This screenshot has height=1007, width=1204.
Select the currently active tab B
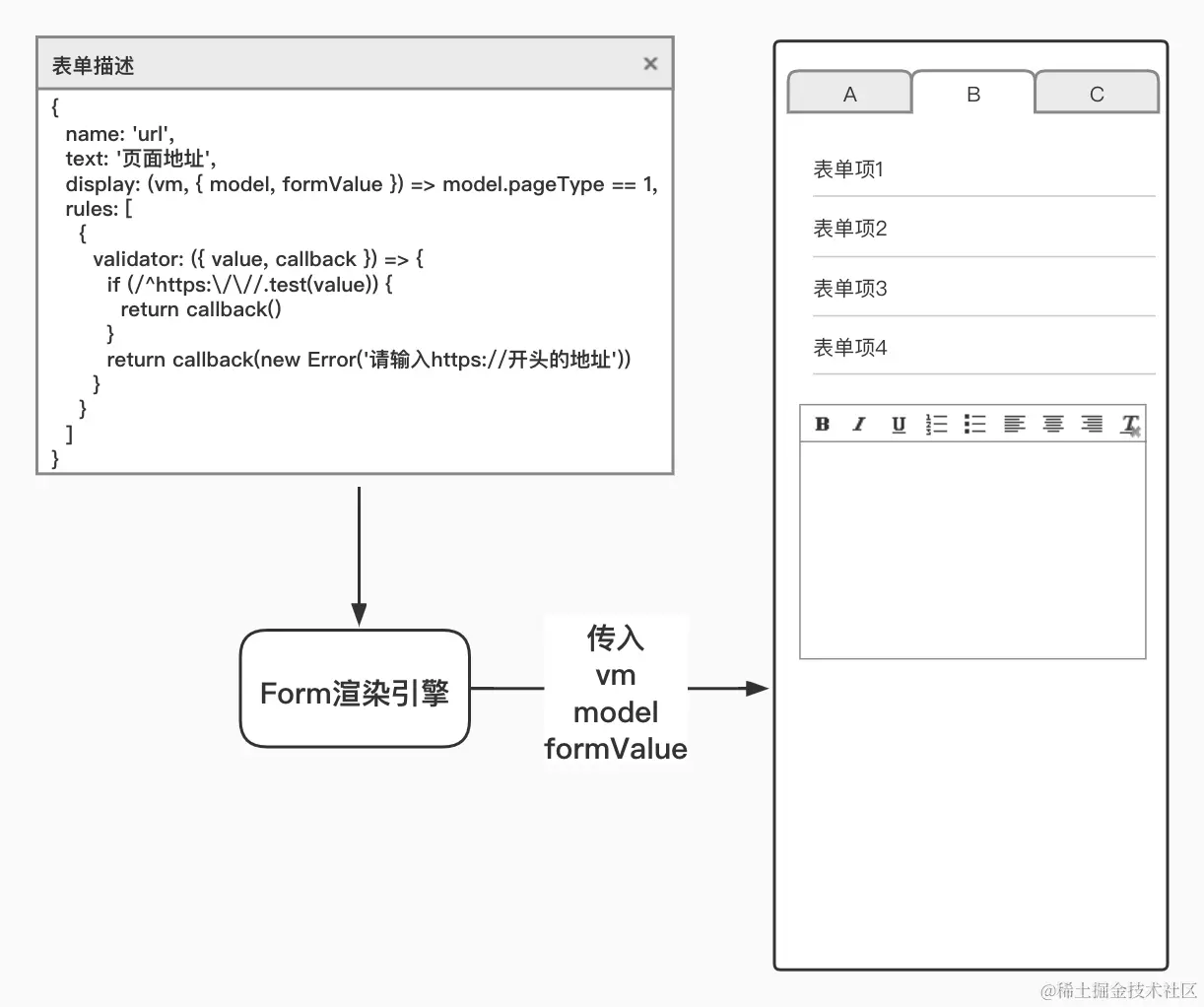click(x=972, y=94)
